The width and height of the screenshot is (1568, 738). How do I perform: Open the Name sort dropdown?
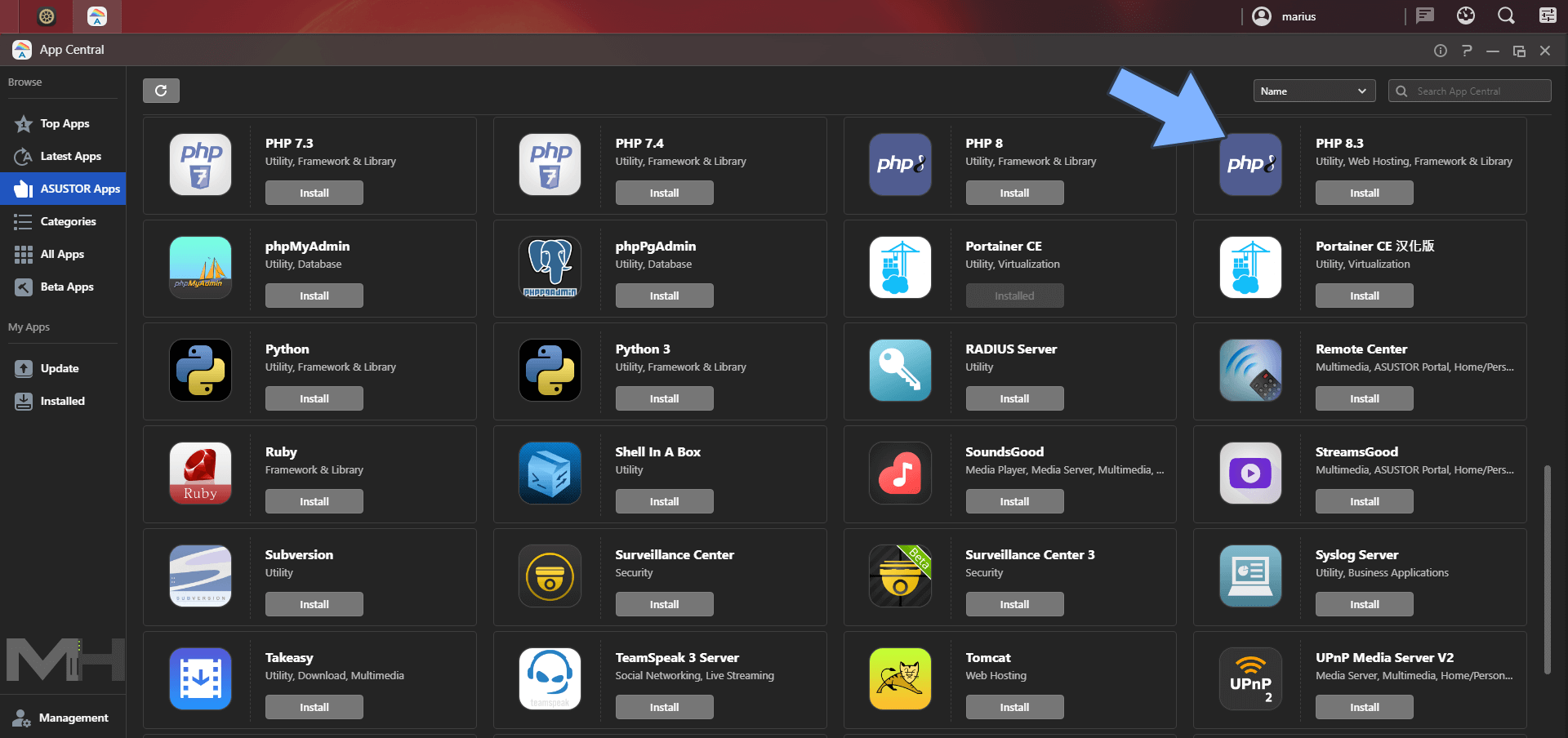1314,91
